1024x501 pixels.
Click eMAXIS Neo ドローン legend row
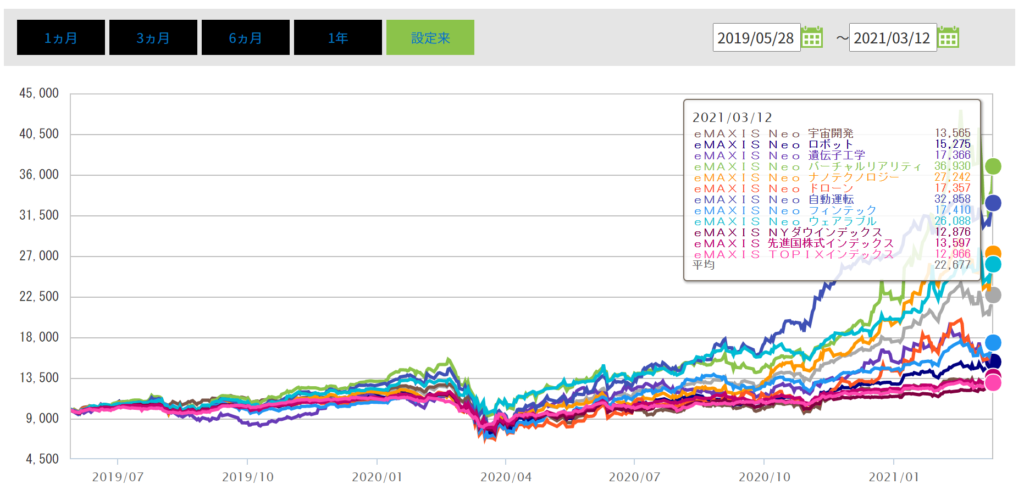(x=831, y=188)
